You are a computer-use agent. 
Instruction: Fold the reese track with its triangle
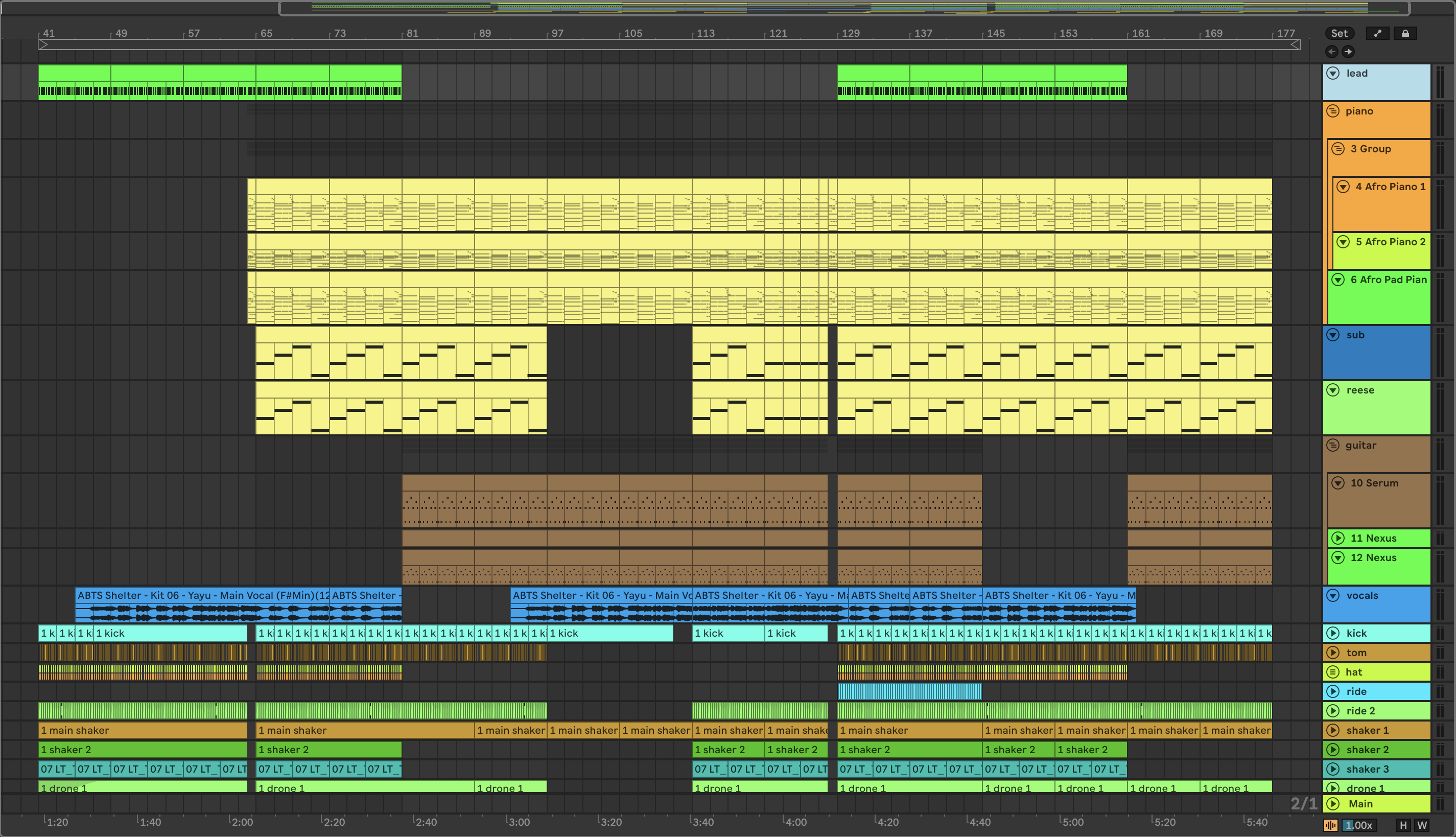pos(1333,390)
